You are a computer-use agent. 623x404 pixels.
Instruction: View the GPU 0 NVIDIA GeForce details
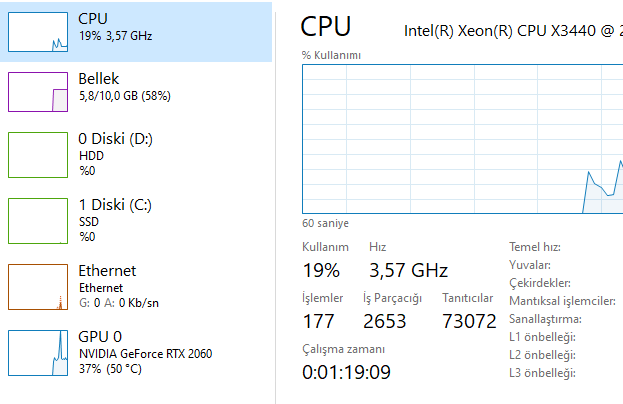pyautogui.click(x=145, y=353)
